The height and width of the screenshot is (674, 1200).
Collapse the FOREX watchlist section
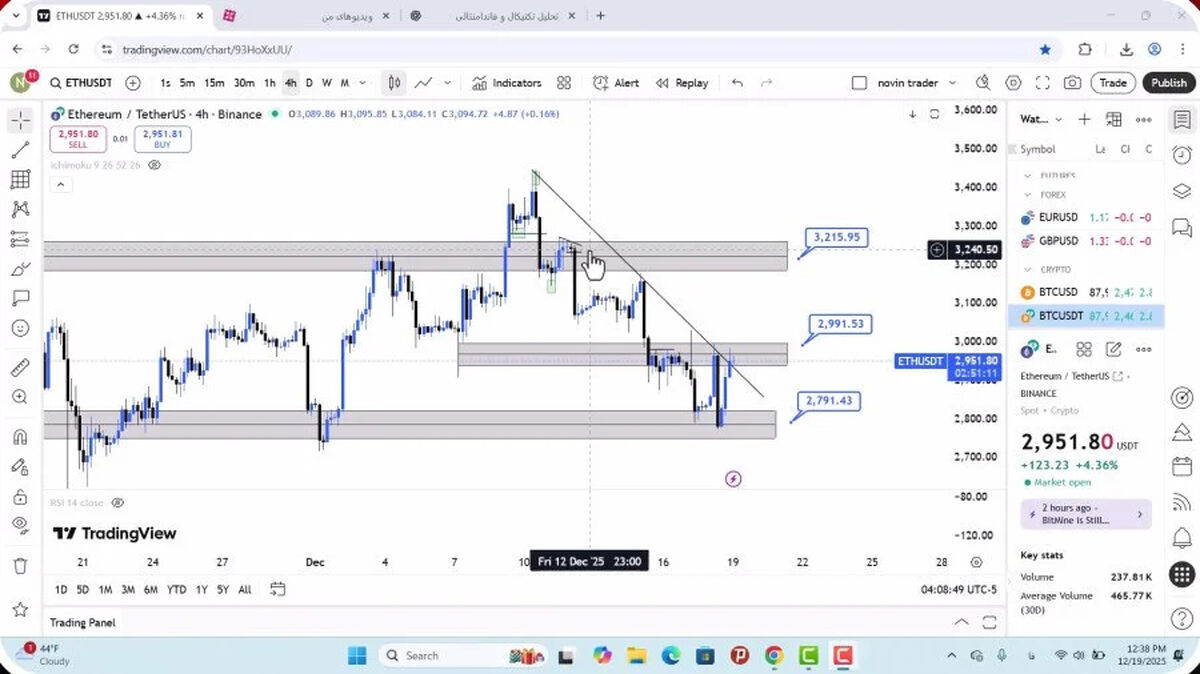(x=1028, y=195)
